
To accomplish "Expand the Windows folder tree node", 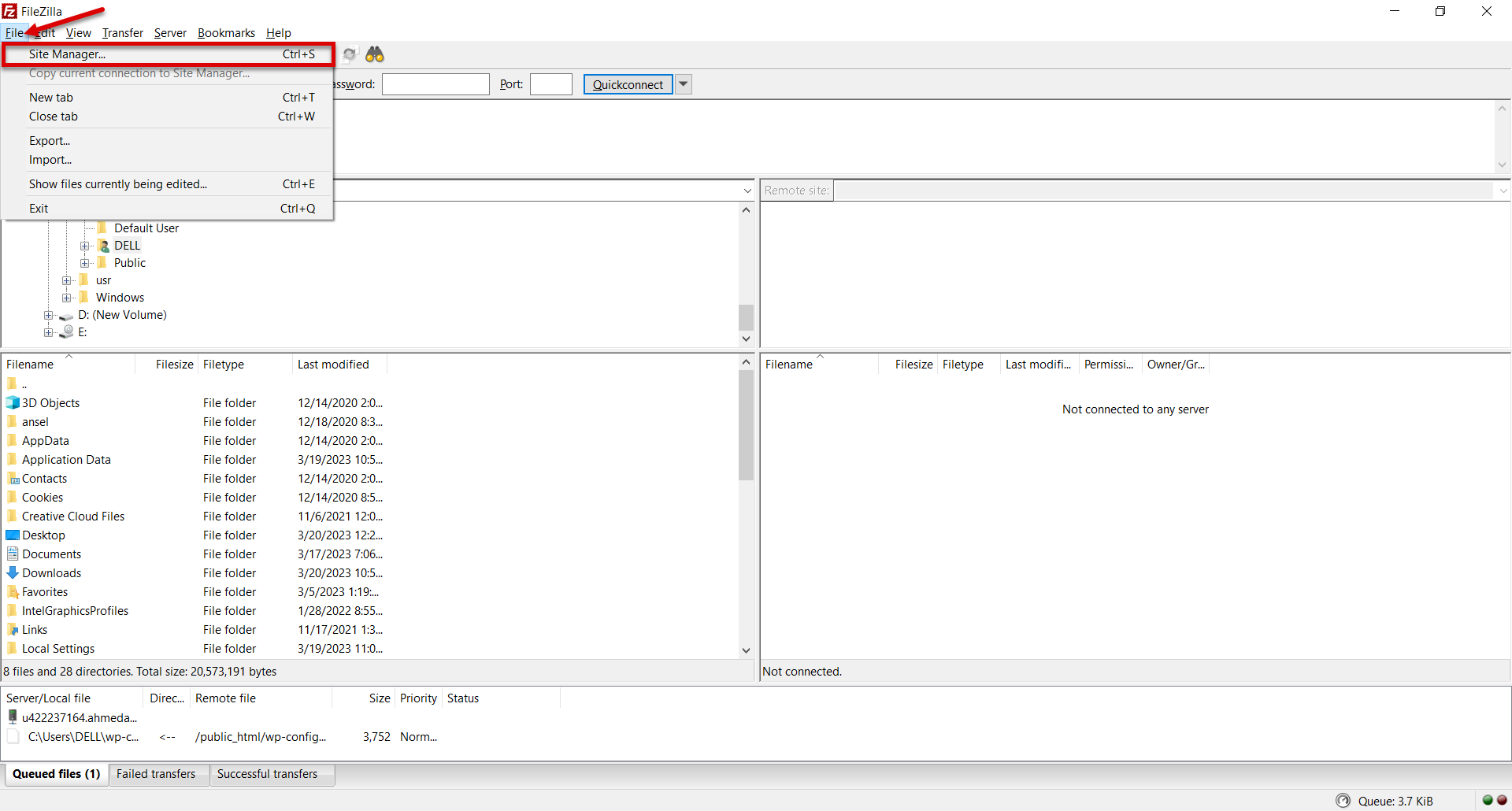I will pyautogui.click(x=67, y=298).
